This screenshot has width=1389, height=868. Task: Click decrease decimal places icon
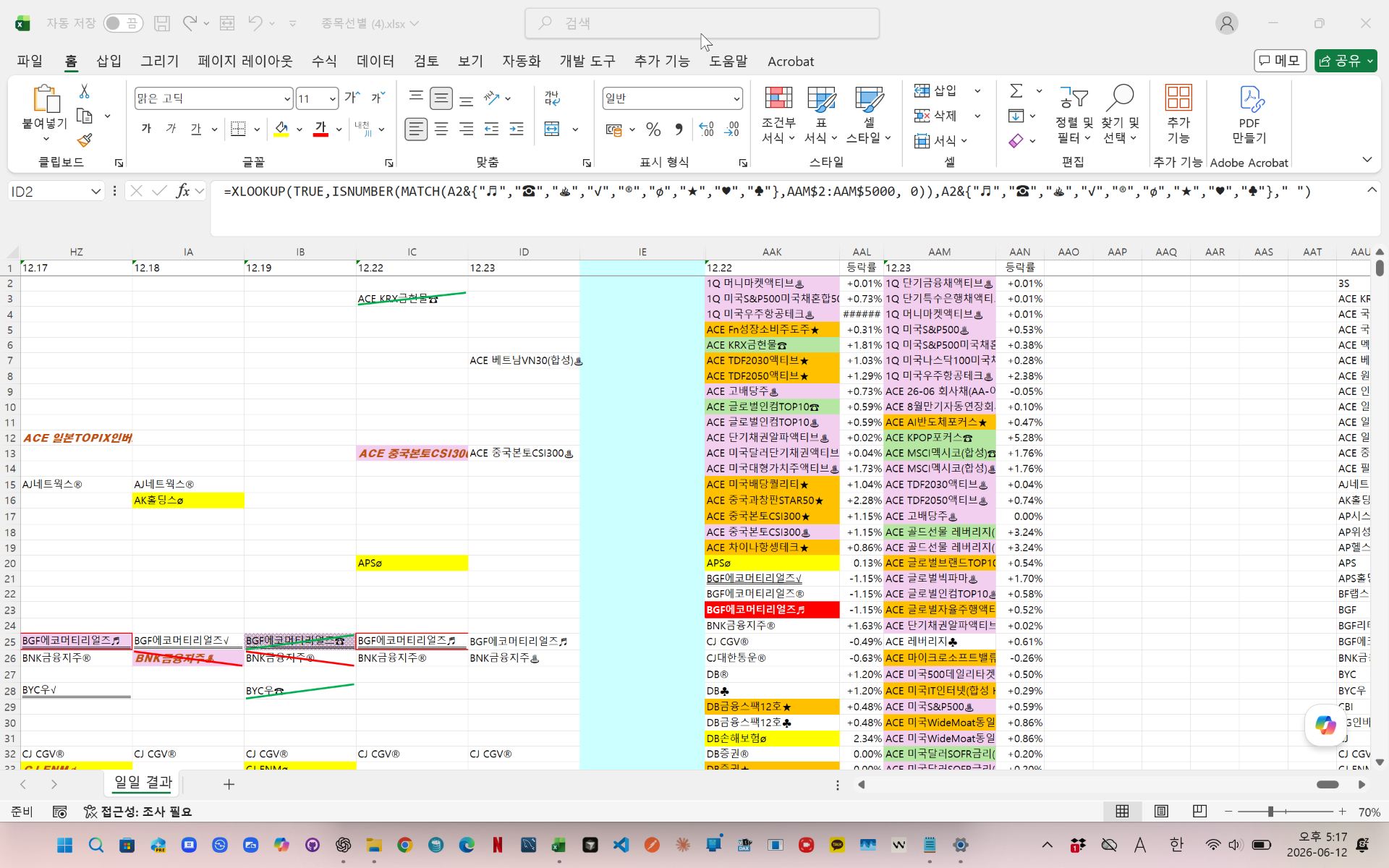tap(732, 129)
